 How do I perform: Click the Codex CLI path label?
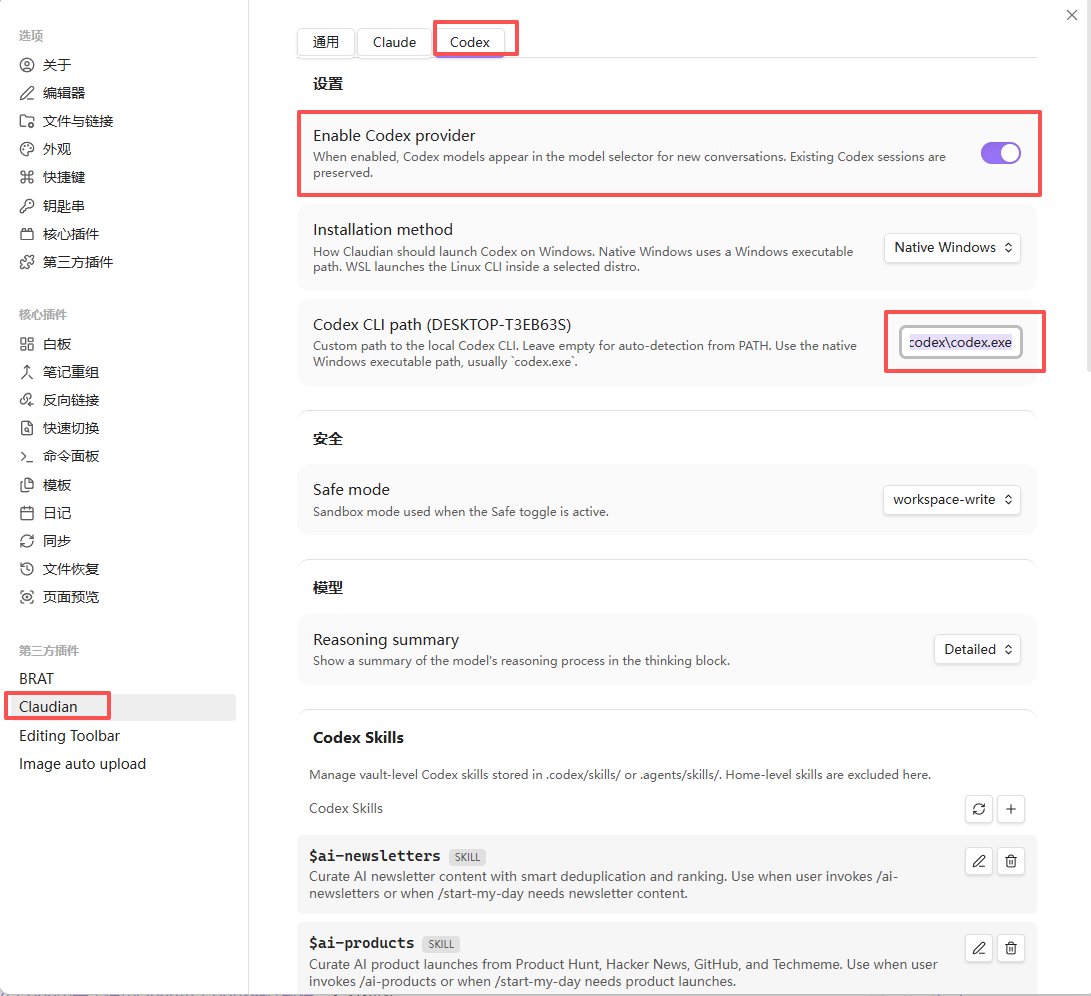tap(442, 325)
